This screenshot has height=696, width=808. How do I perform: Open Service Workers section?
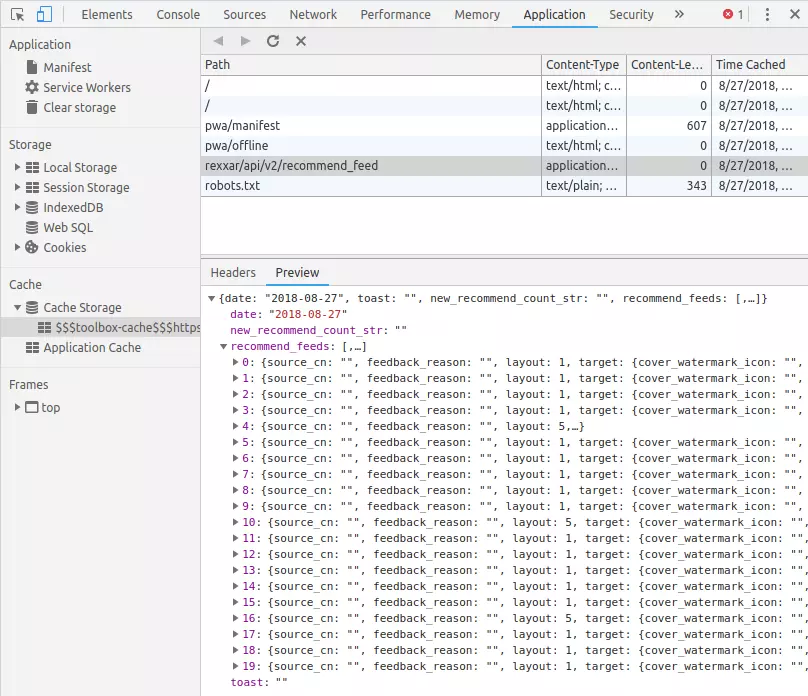click(x=87, y=88)
